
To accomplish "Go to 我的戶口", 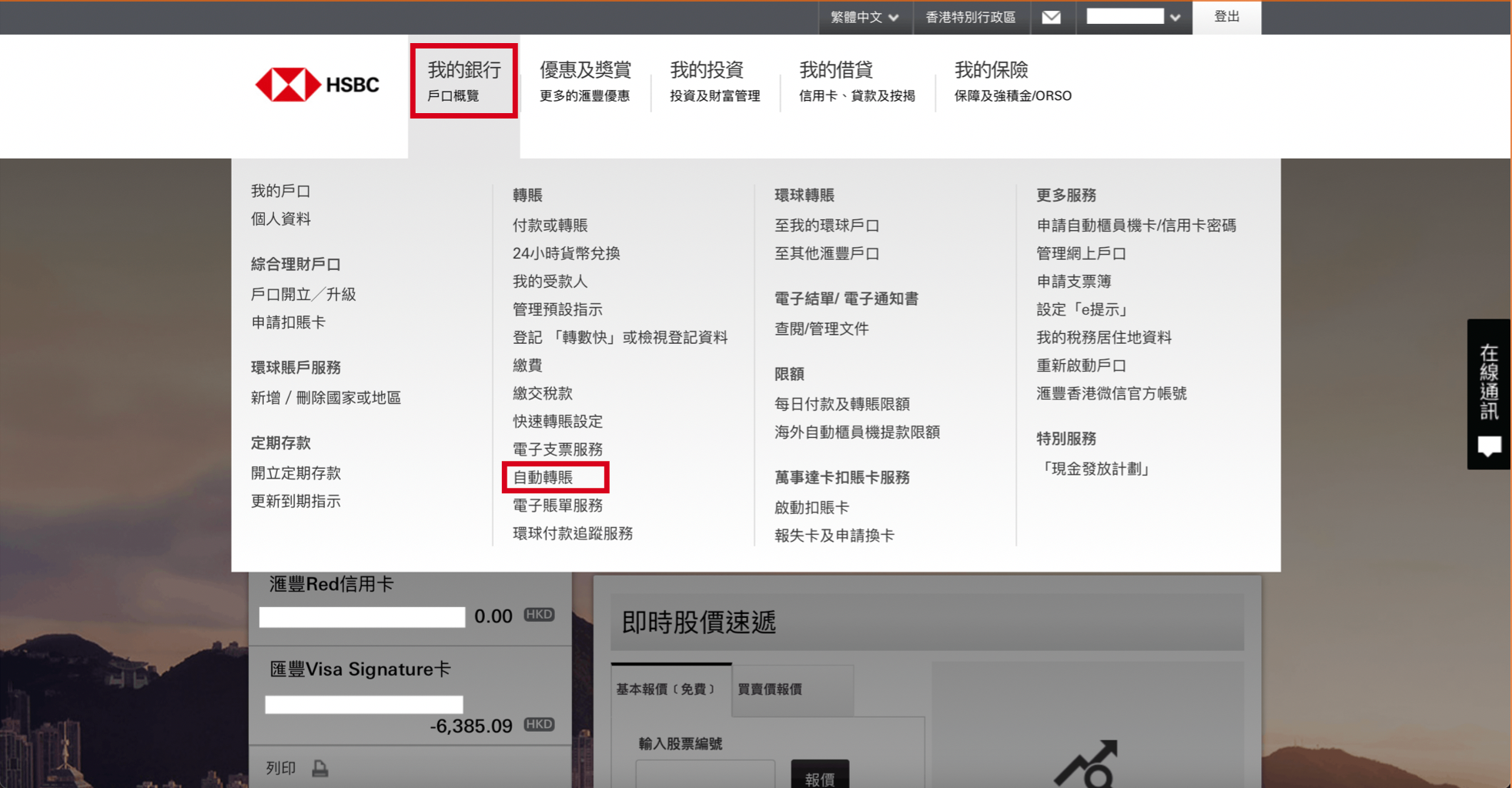I will point(280,191).
